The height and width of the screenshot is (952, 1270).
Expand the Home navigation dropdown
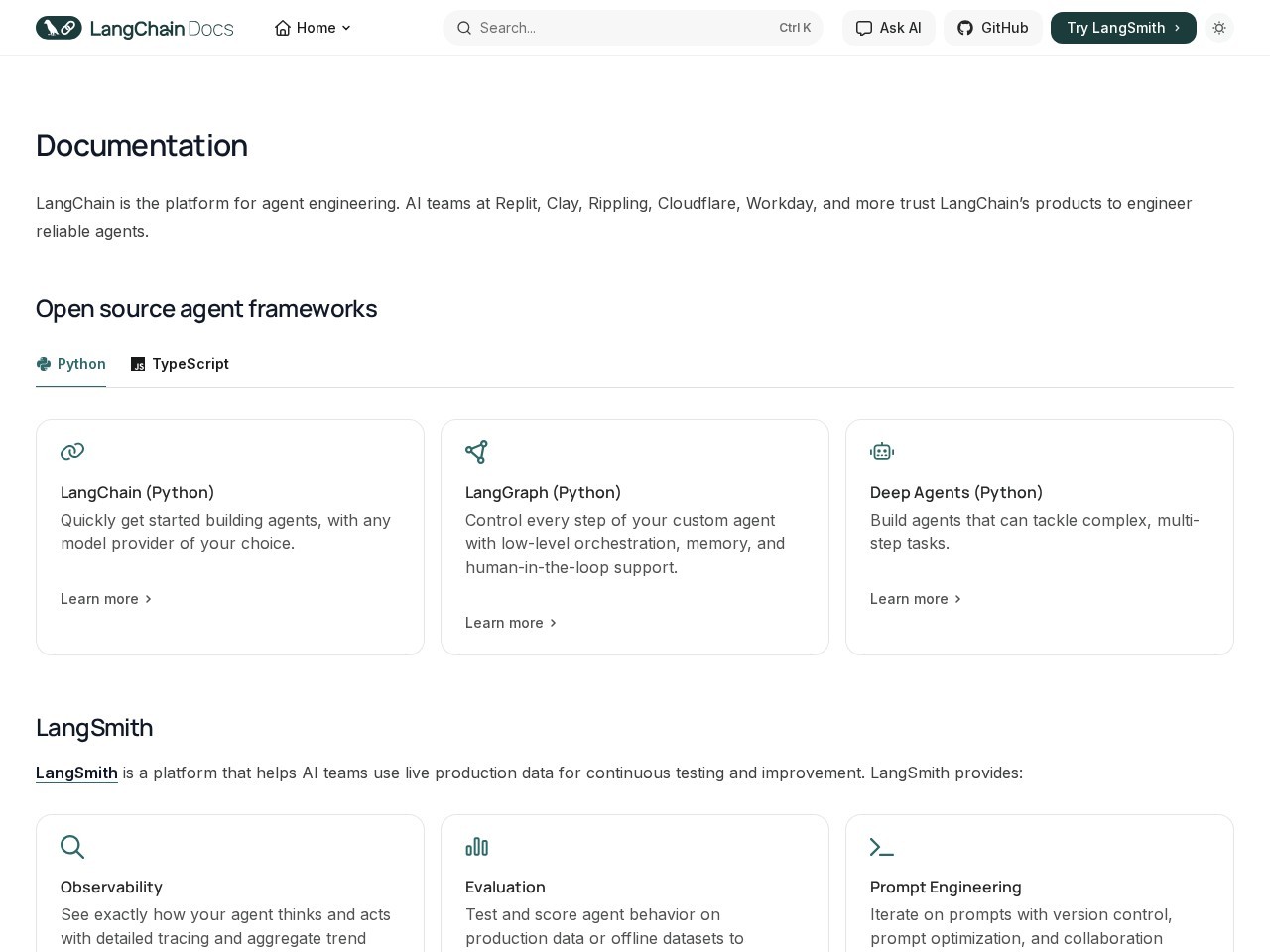tap(313, 28)
